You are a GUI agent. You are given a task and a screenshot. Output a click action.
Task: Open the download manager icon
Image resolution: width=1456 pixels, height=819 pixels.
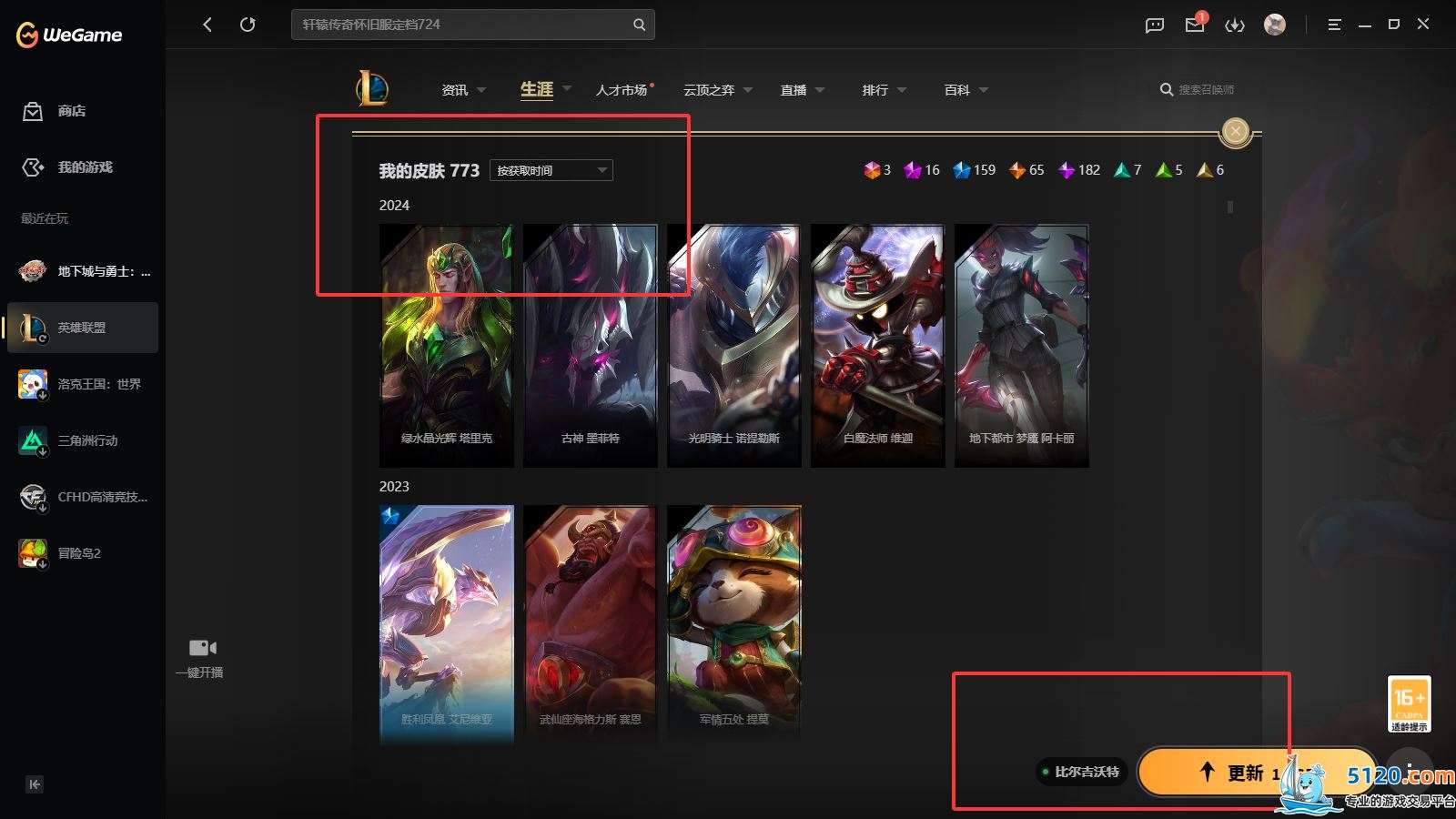[1235, 25]
